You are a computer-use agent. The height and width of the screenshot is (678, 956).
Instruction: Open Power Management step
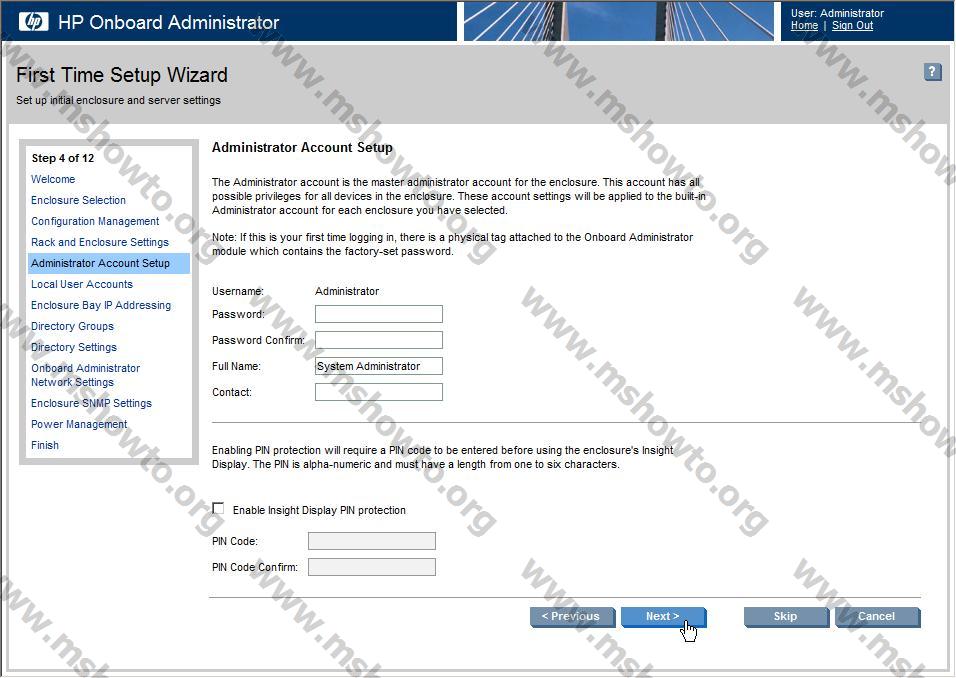point(79,424)
